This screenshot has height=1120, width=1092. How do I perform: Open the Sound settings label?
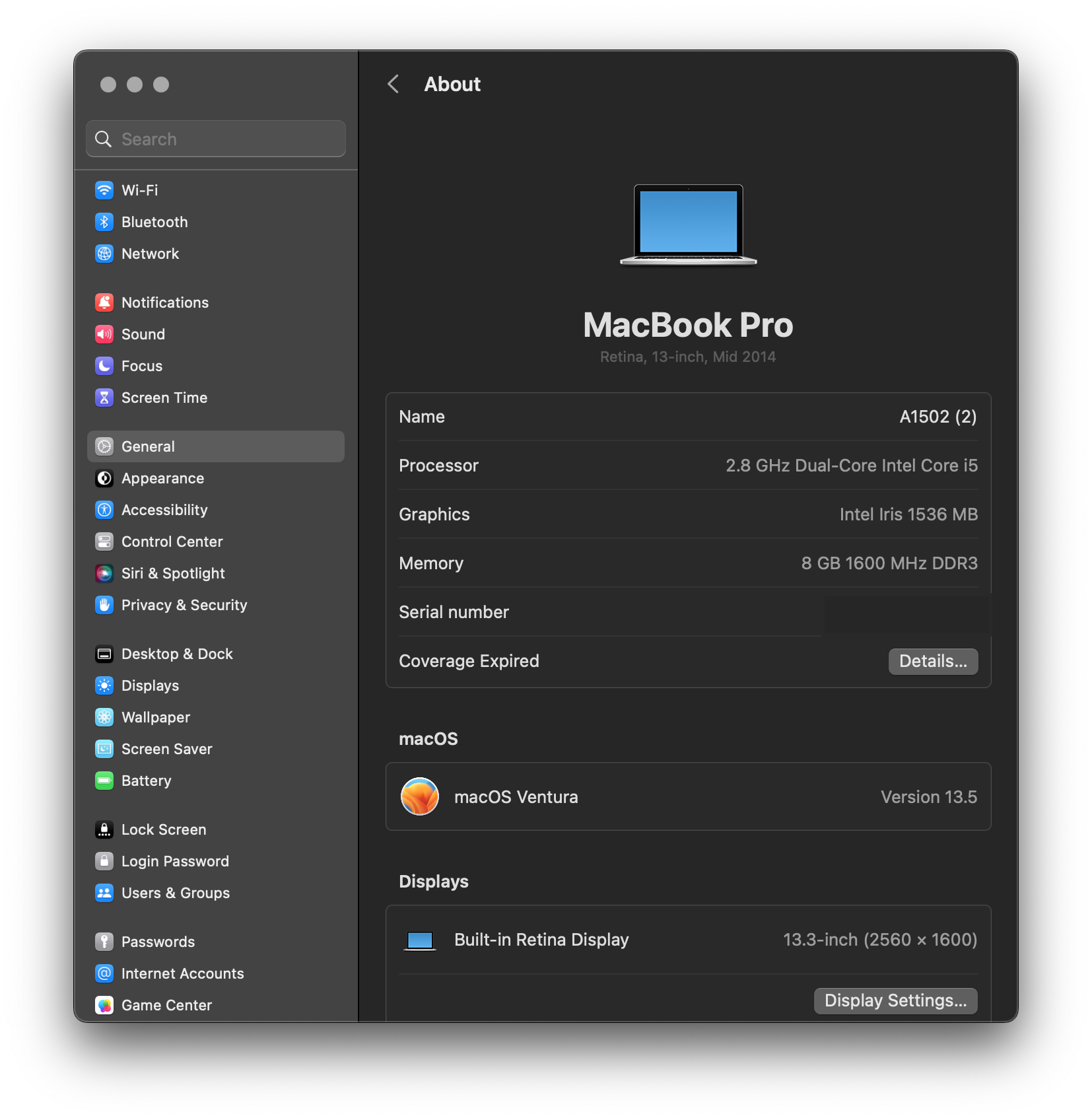(x=143, y=334)
